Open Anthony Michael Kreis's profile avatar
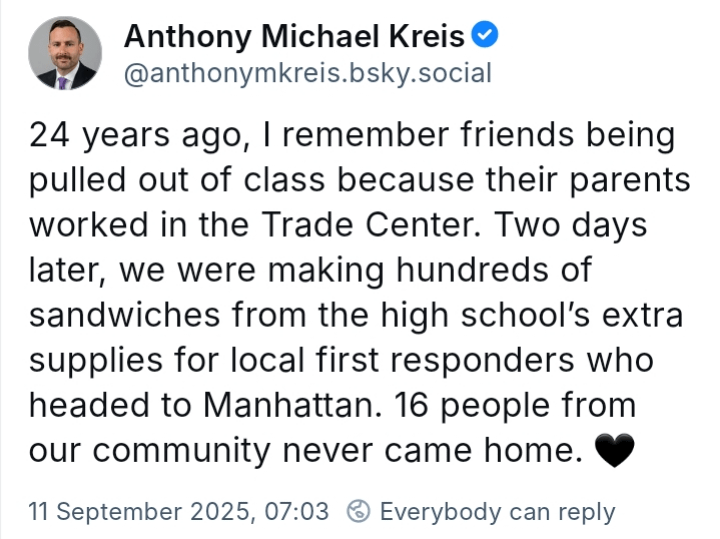 pos(65,53)
